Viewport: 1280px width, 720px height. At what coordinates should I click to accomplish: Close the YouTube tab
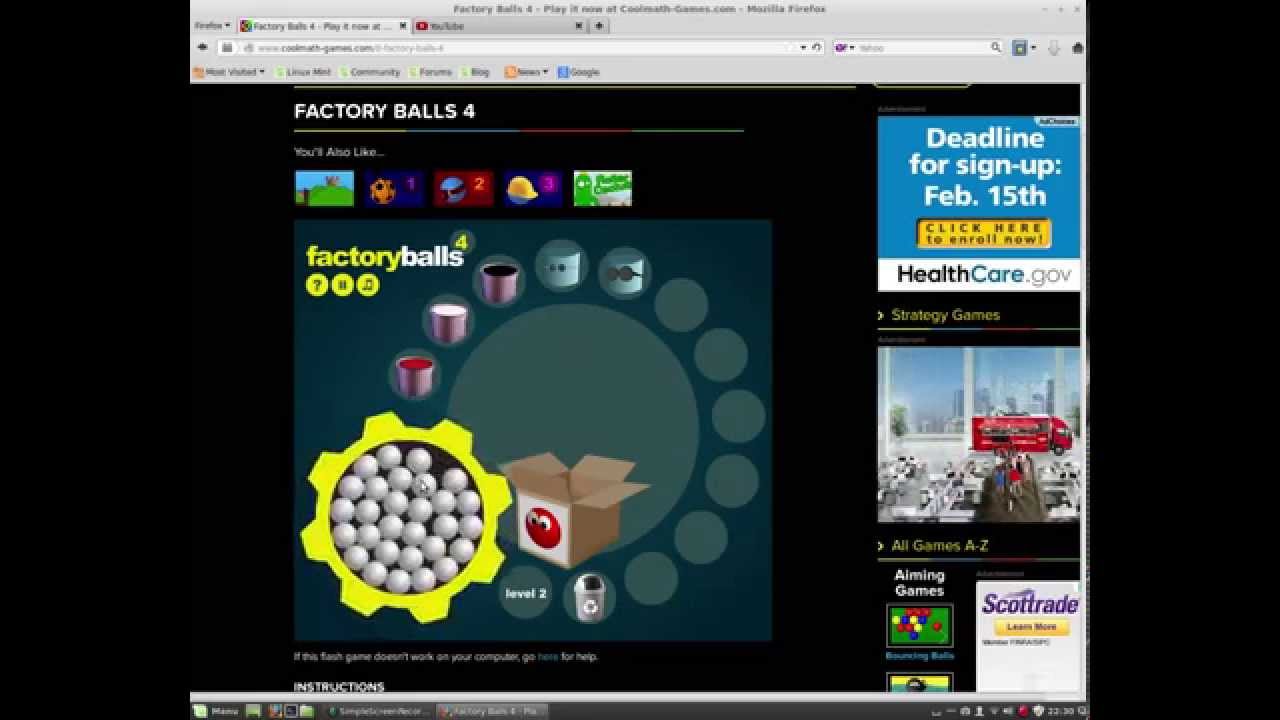579,26
